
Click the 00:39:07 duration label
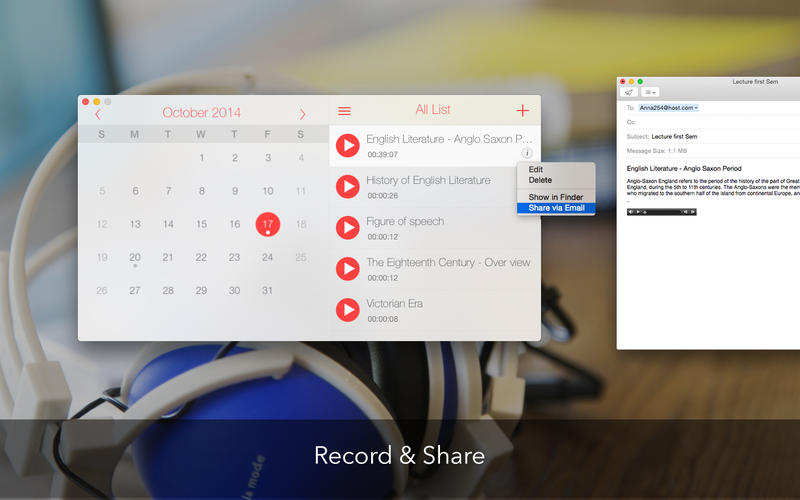point(383,154)
